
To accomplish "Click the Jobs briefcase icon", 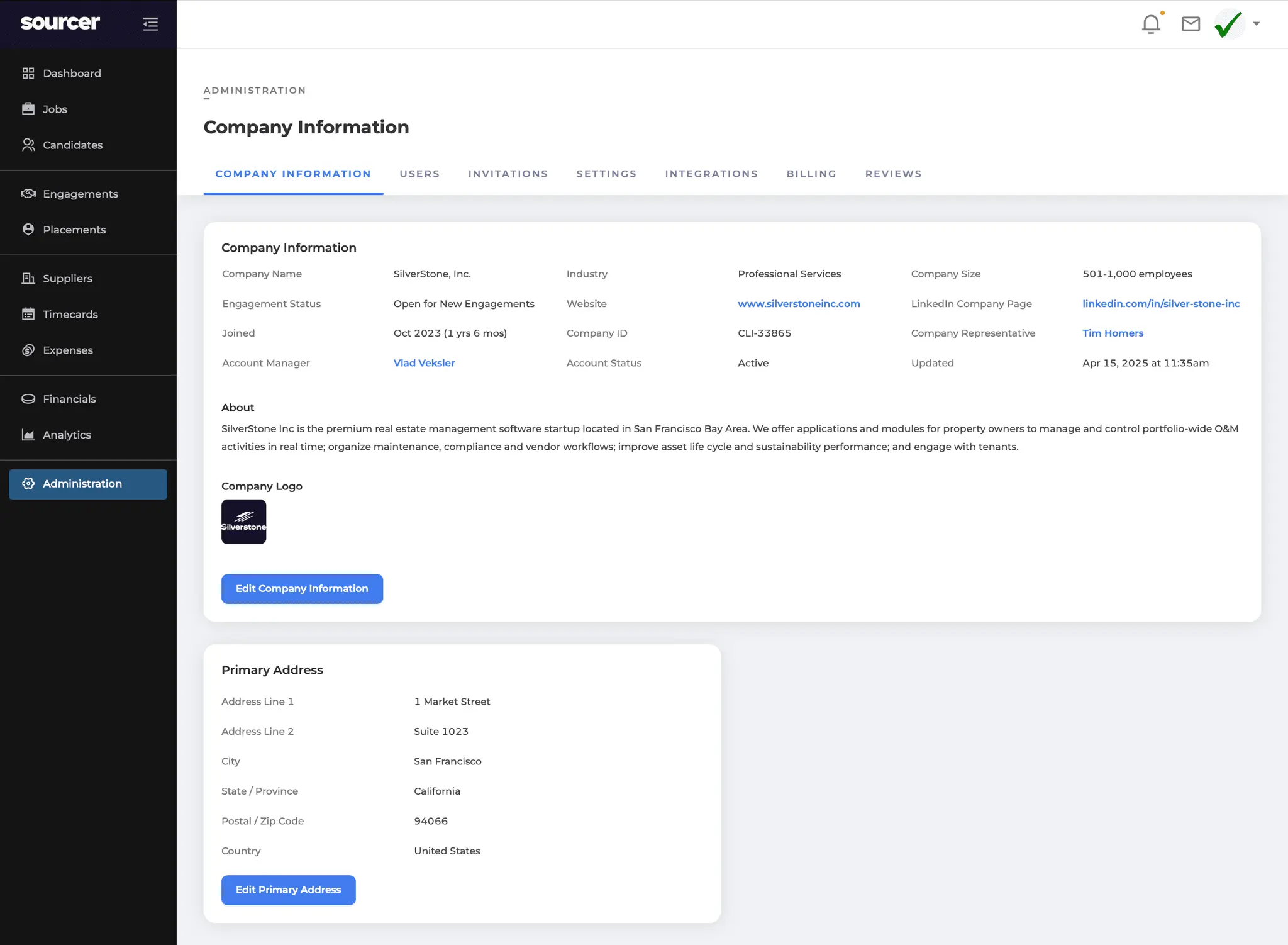I will point(28,109).
